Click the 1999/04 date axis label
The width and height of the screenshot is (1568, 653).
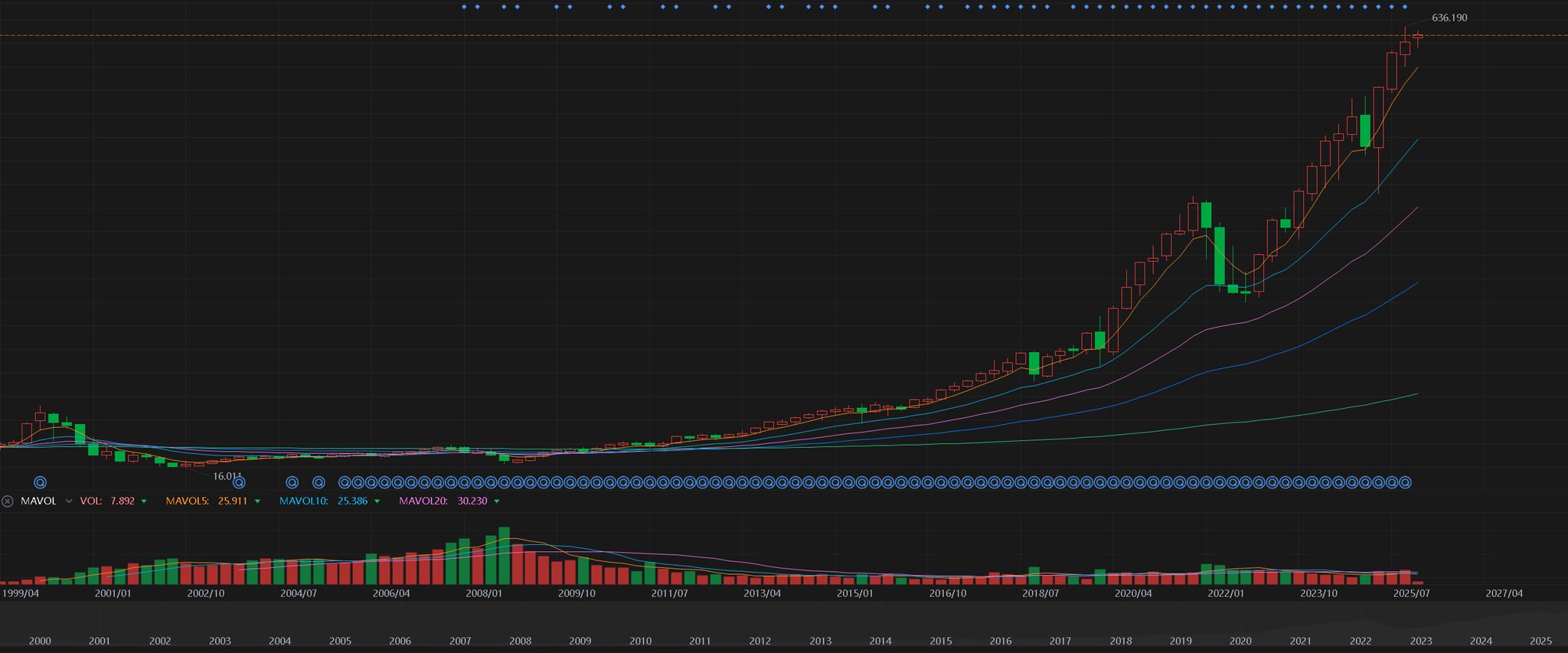[x=21, y=593]
